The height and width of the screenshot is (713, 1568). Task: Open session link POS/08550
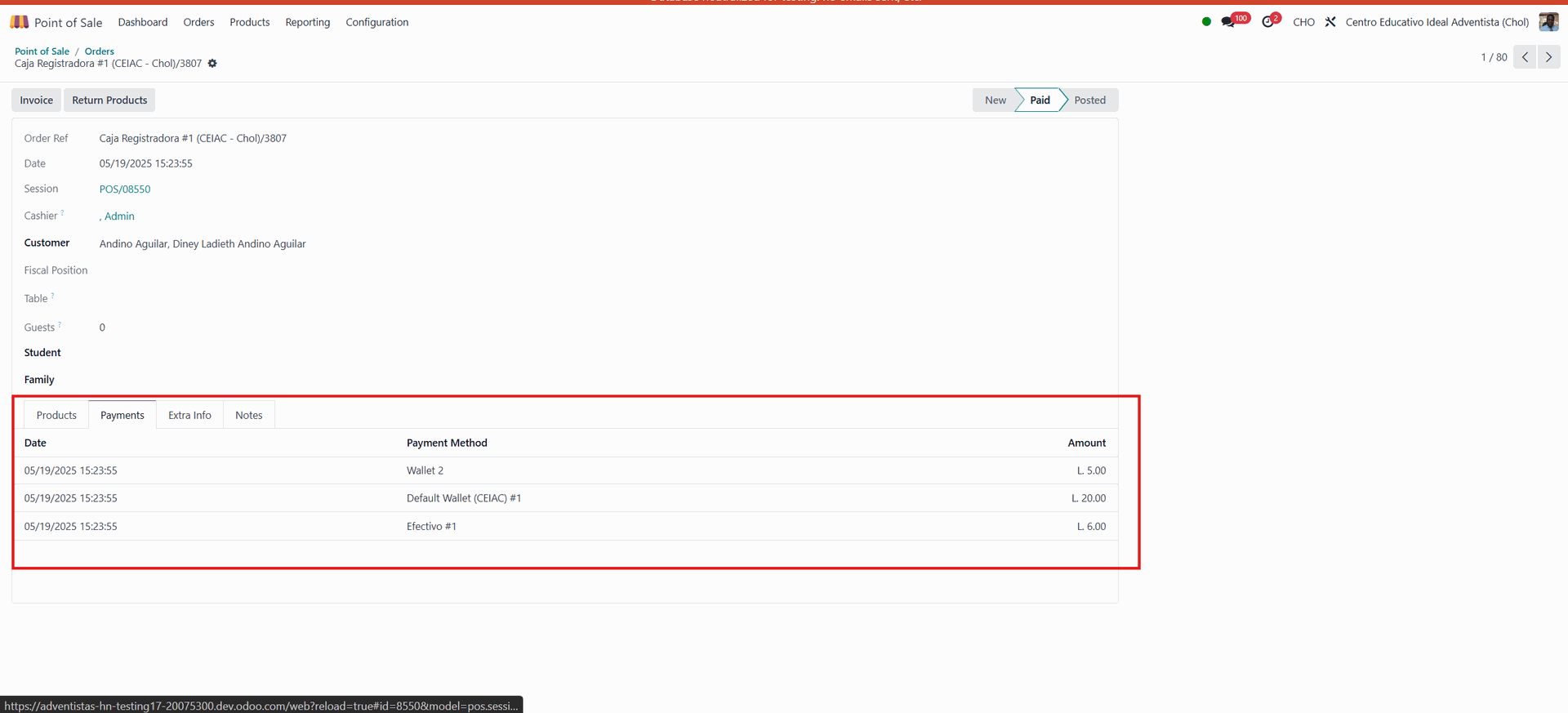pos(125,189)
